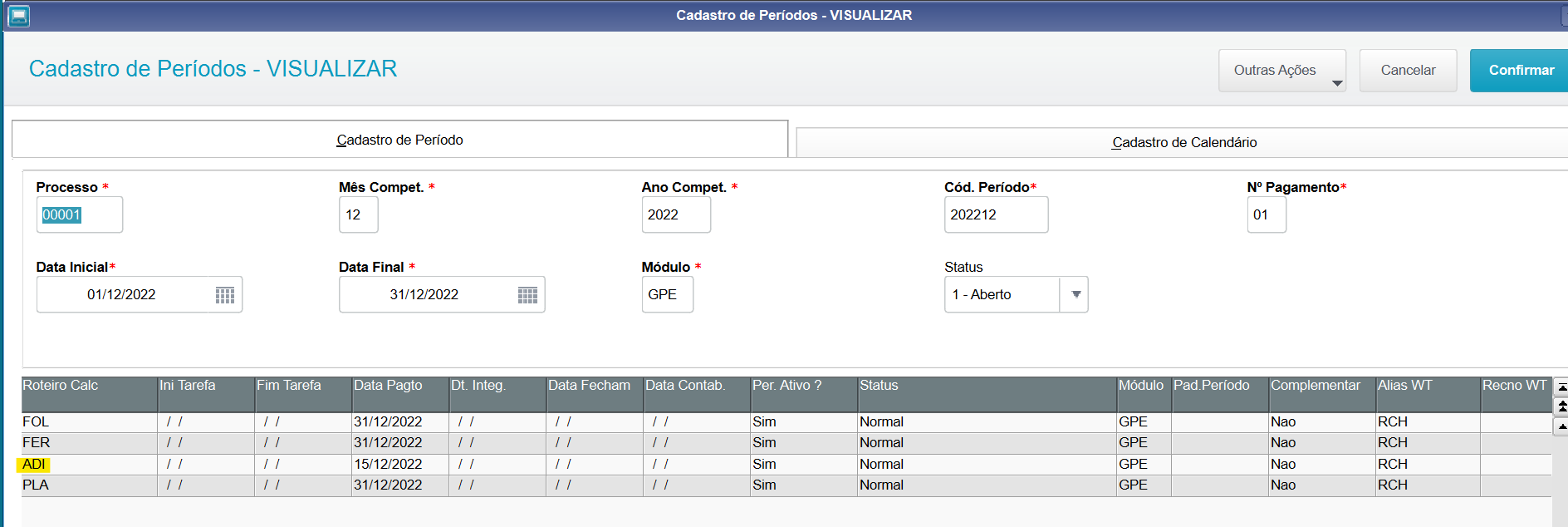1568x527 pixels.
Task: Click the Complementar column header
Action: tap(1322, 394)
